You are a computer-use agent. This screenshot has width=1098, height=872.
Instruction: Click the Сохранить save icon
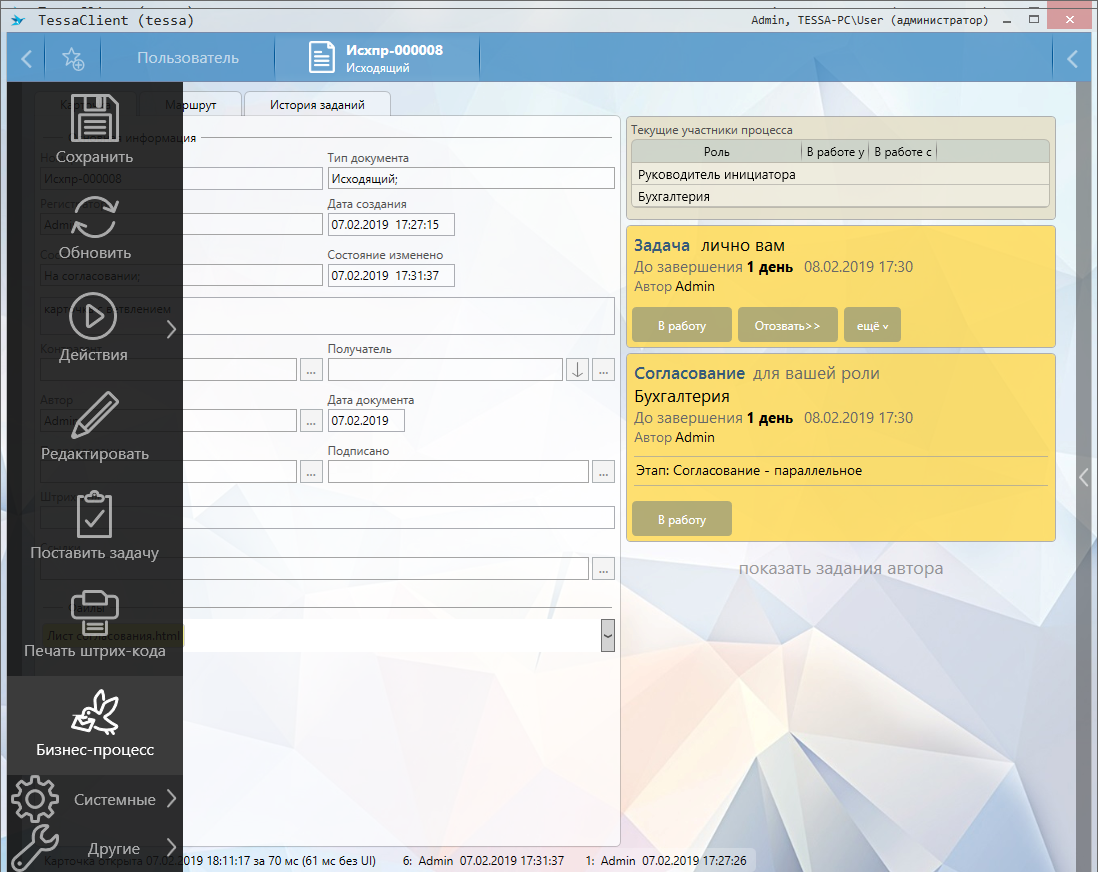tap(95, 118)
